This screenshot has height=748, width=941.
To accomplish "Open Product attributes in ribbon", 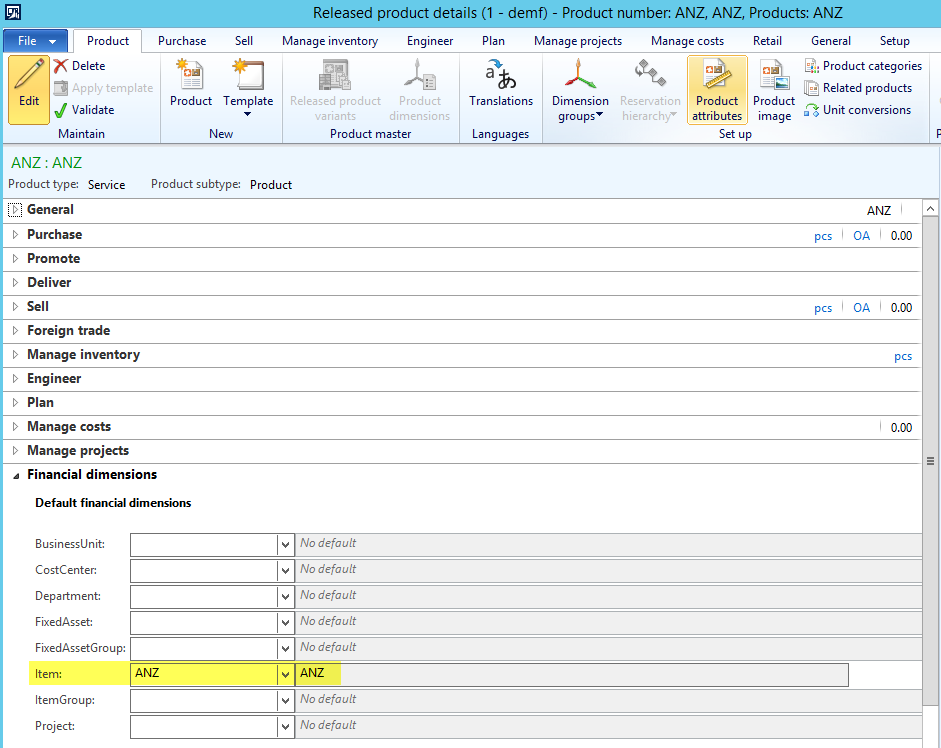I will point(717,88).
